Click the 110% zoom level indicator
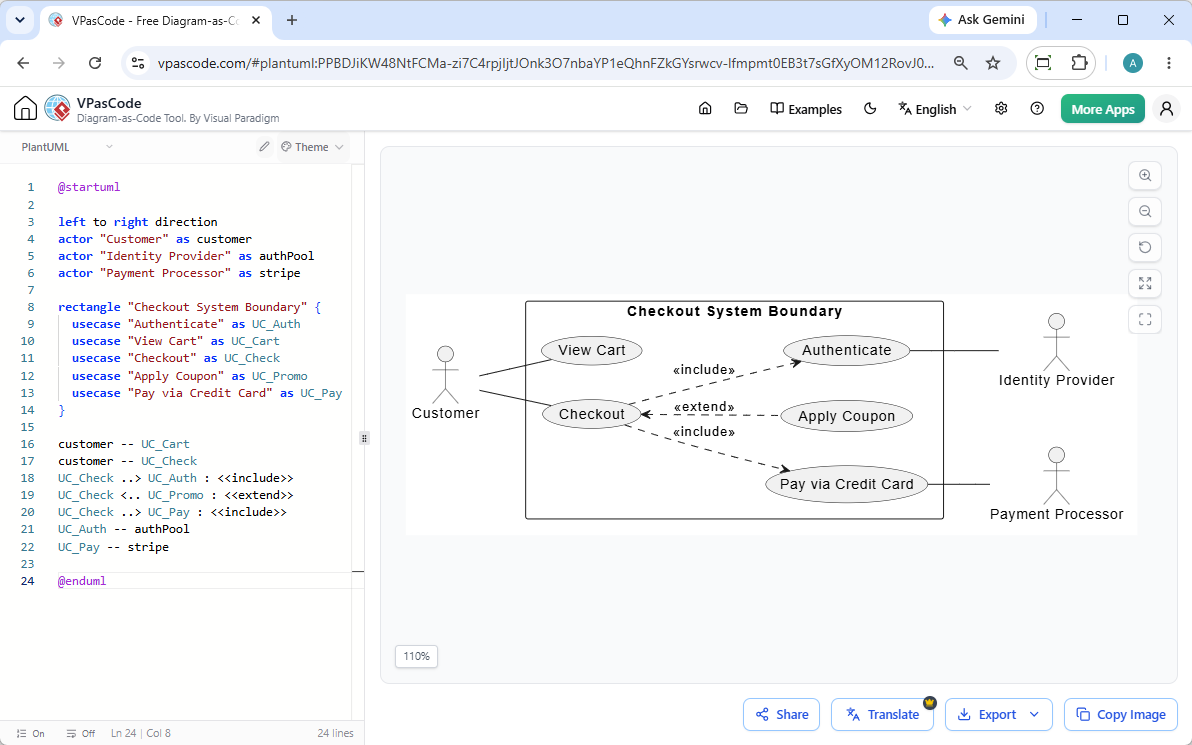The height and width of the screenshot is (745, 1192). pos(417,656)
